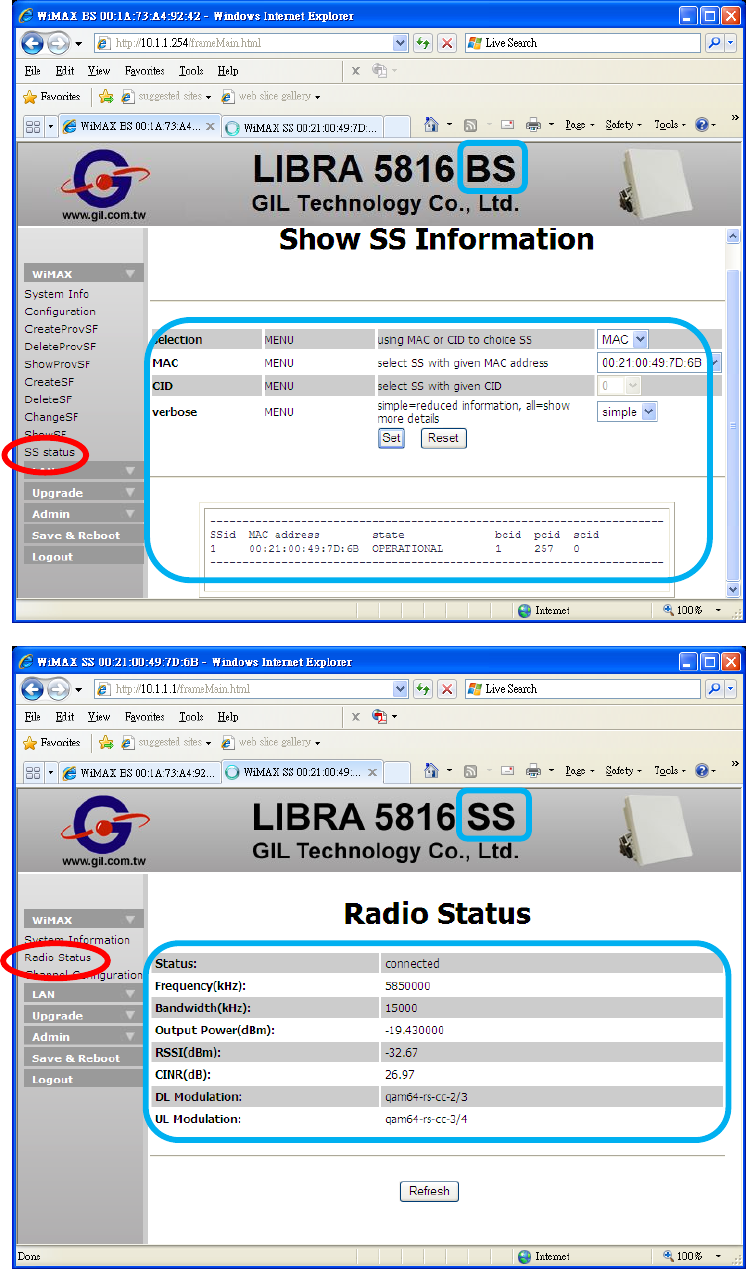Click Logout in BS sidebar
The width and height of the screenshot is (746, 1269).
point(84,557)
